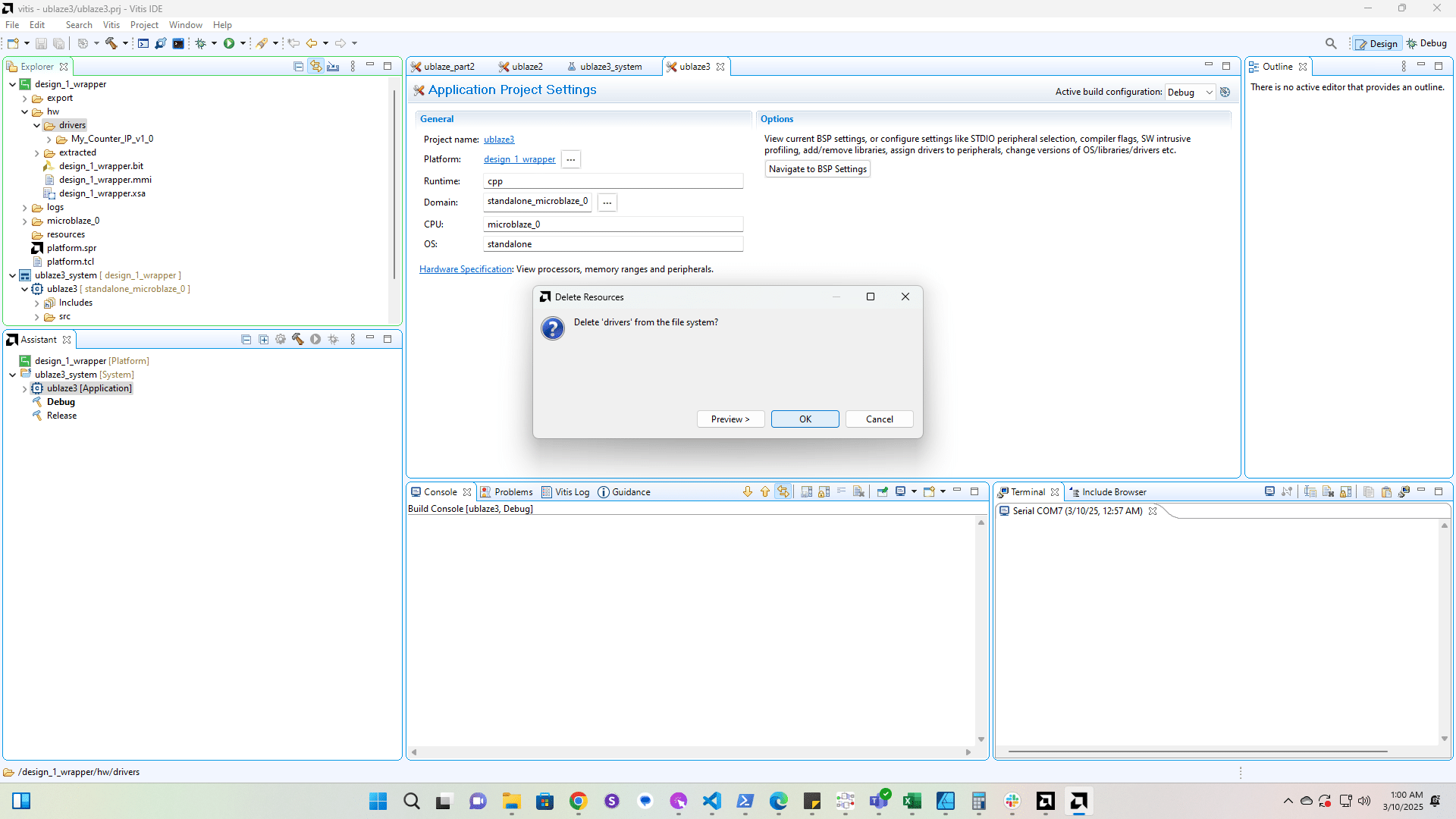Screen dimensions: 1456x819
Task: Toggle Link with Editor in Explorer
Action: [x=315, y=67]
